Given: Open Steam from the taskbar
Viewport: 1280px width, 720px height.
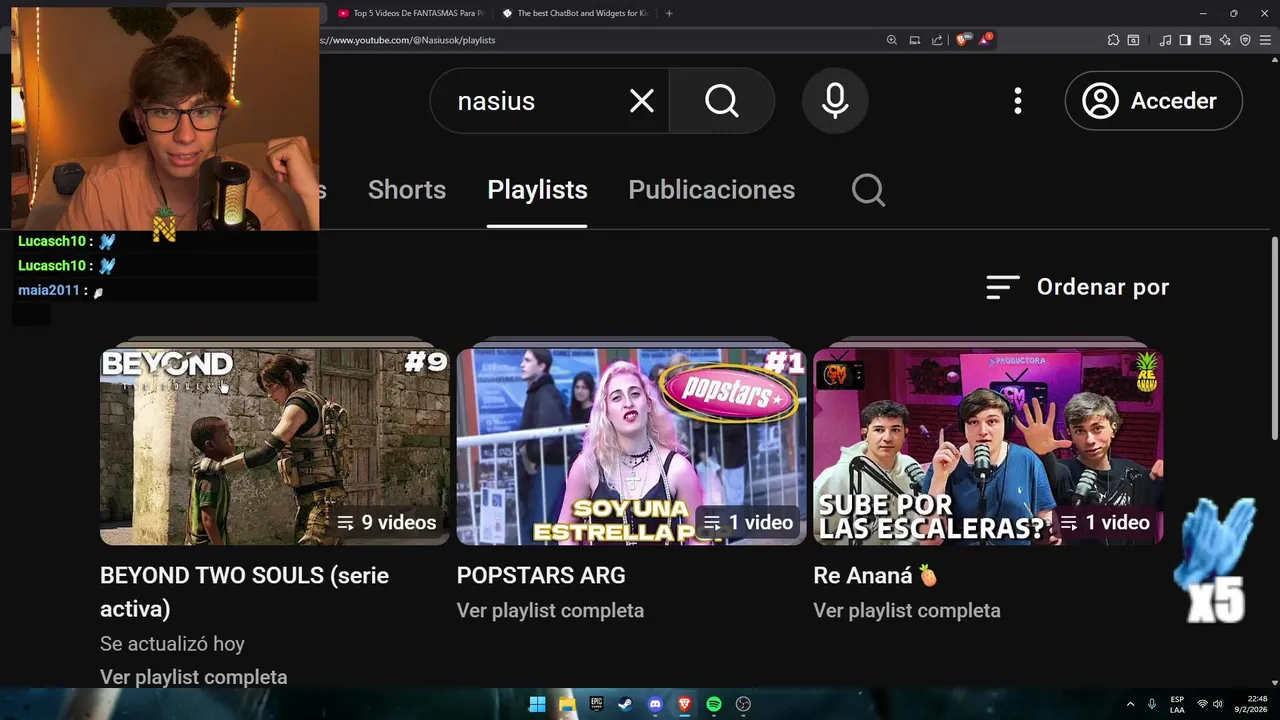Looking at the screenshot, I should click(x=625, y=704).
